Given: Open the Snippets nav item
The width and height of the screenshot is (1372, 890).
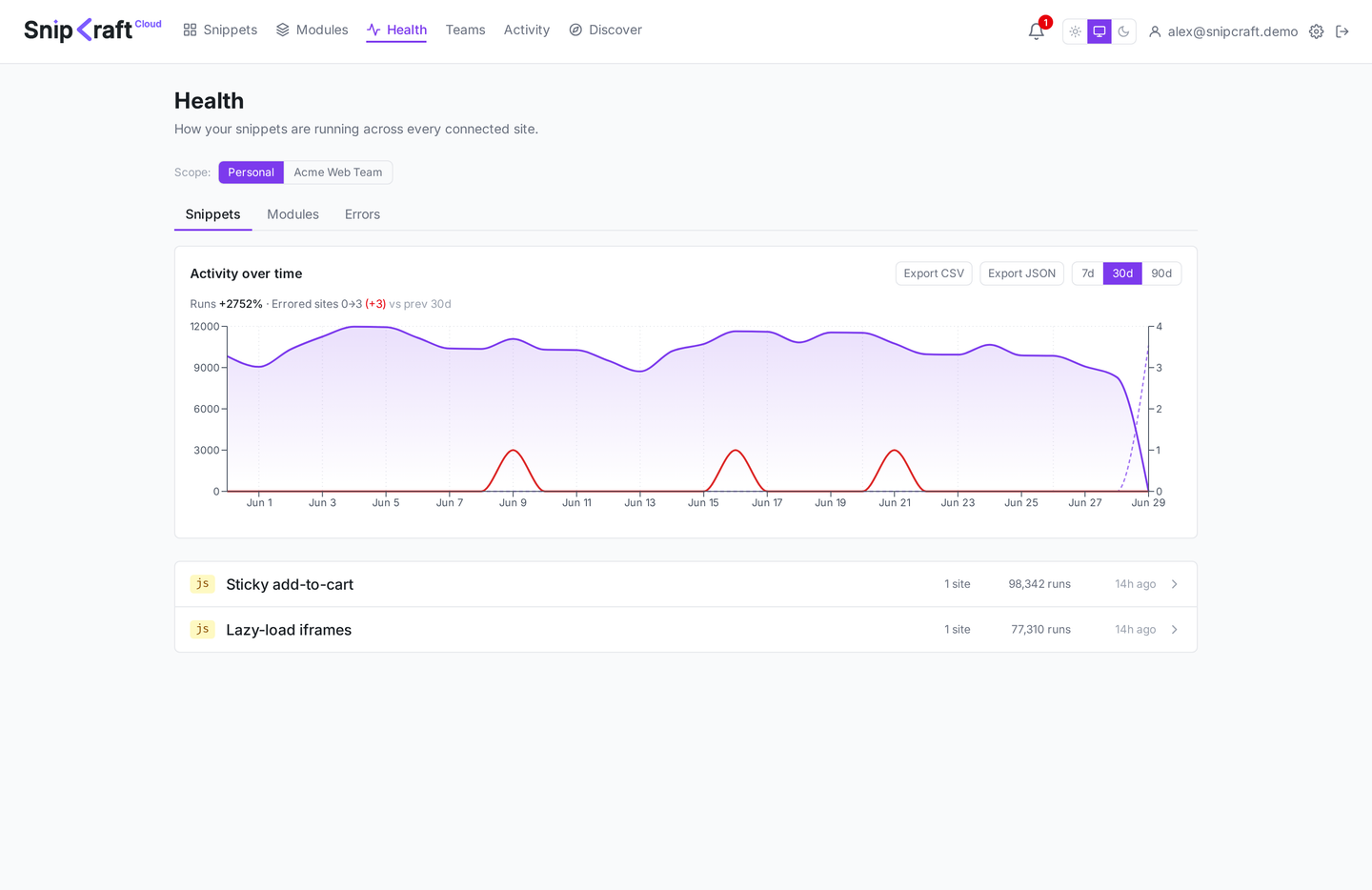Looking at the screenshot, I should pos(220,30).
